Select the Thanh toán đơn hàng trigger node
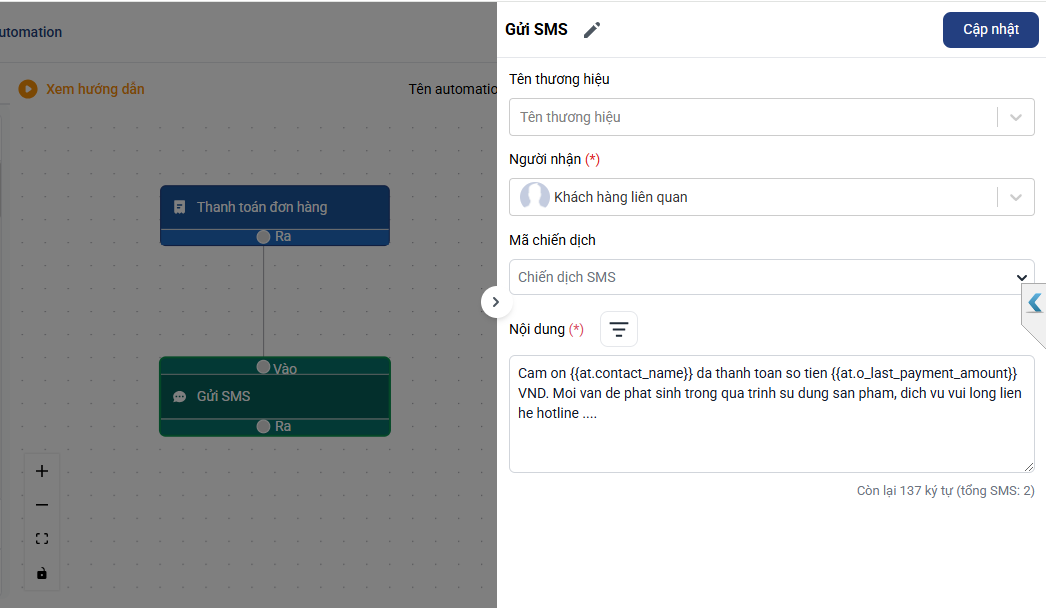1046x608 pixels. point(275,207)
